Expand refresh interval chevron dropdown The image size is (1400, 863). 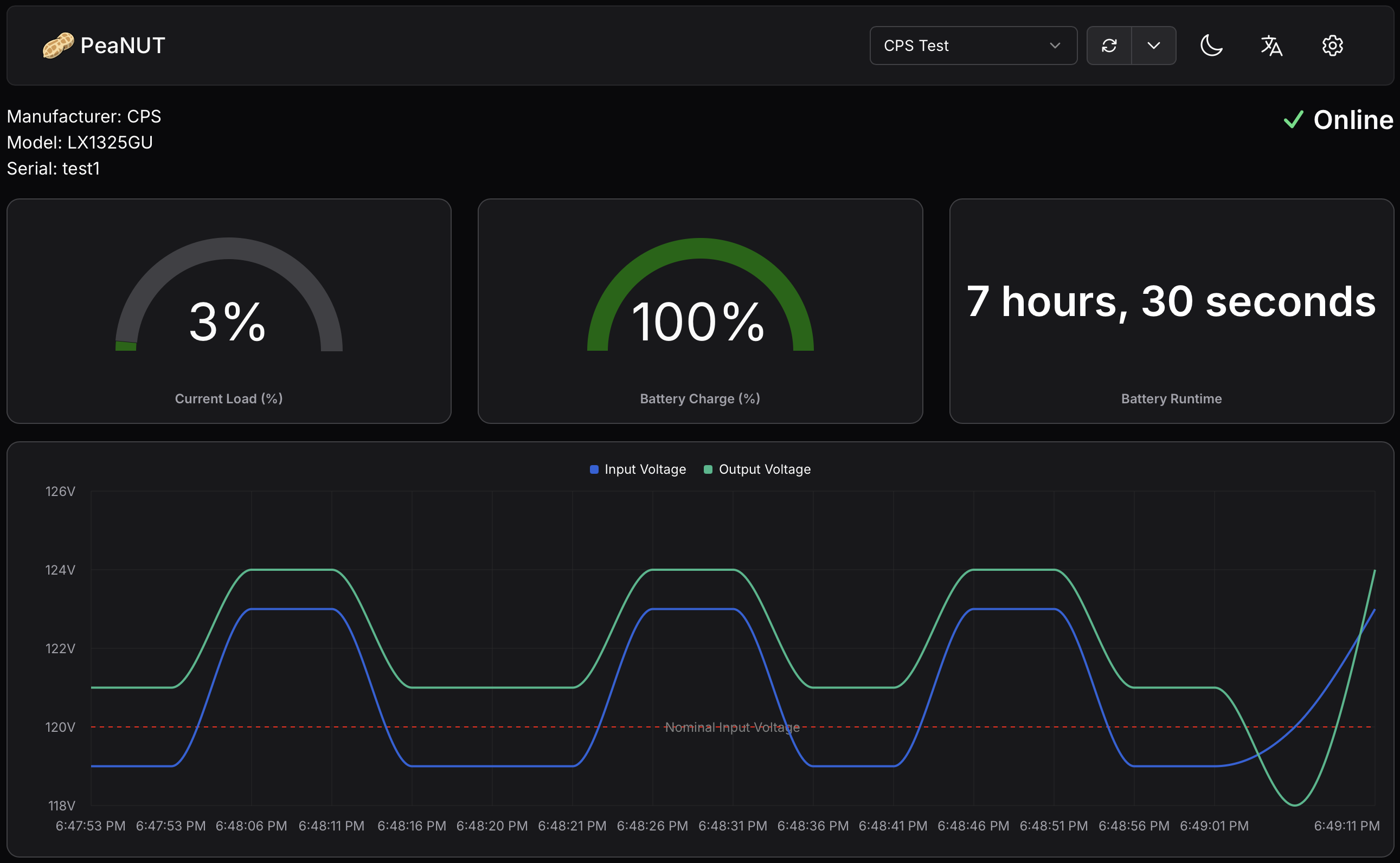point(1153,46)
